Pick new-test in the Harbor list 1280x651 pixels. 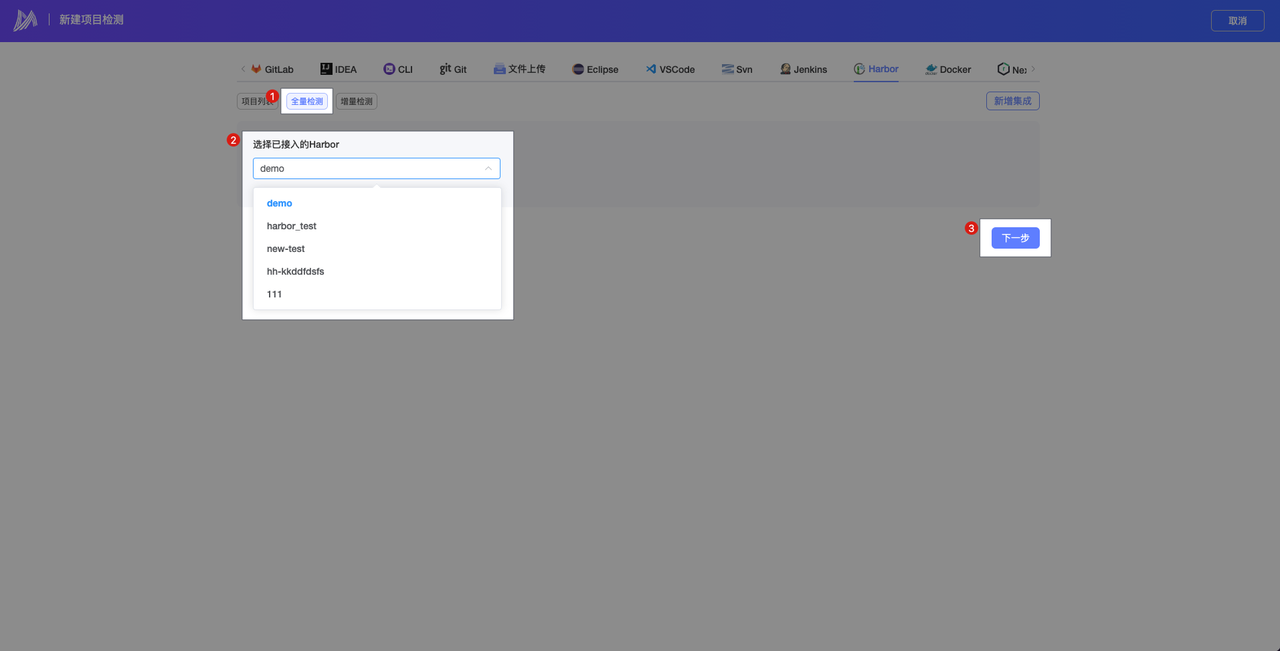(x=286, y=249)
